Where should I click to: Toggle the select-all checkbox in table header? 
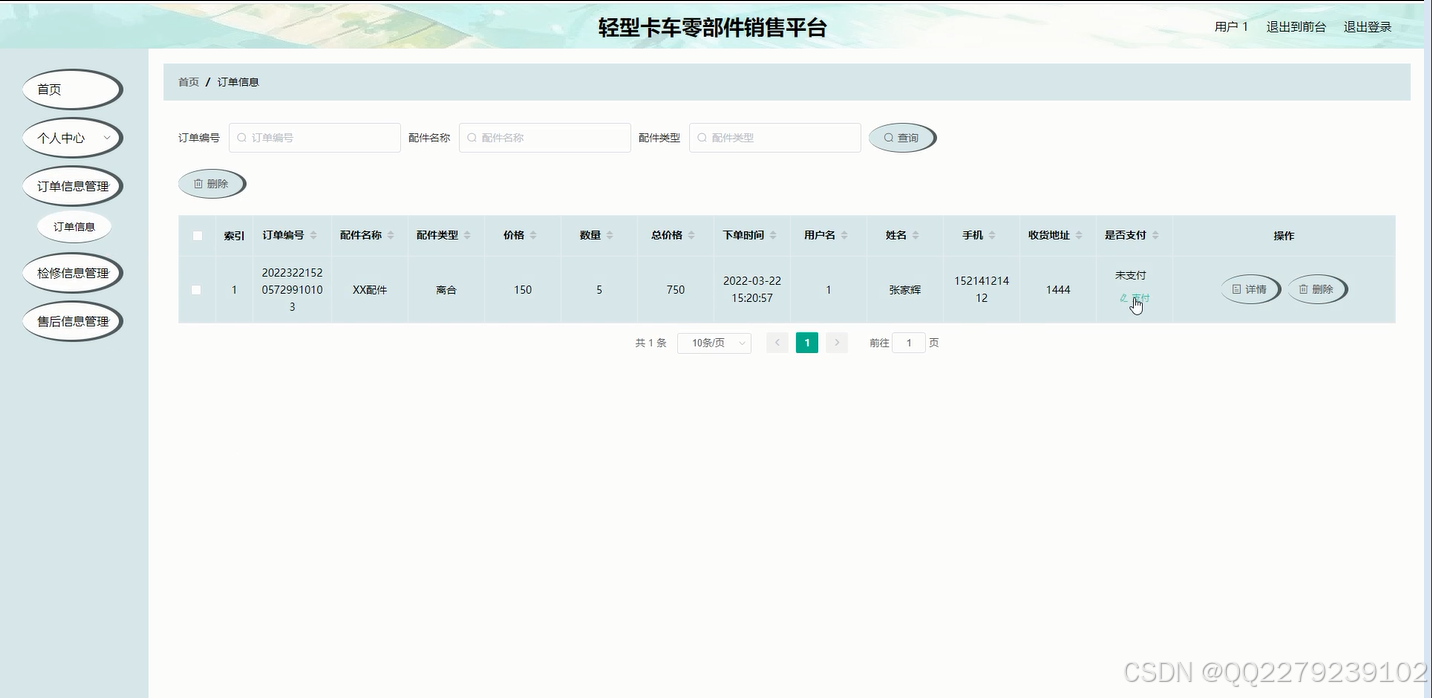(196, 234)
